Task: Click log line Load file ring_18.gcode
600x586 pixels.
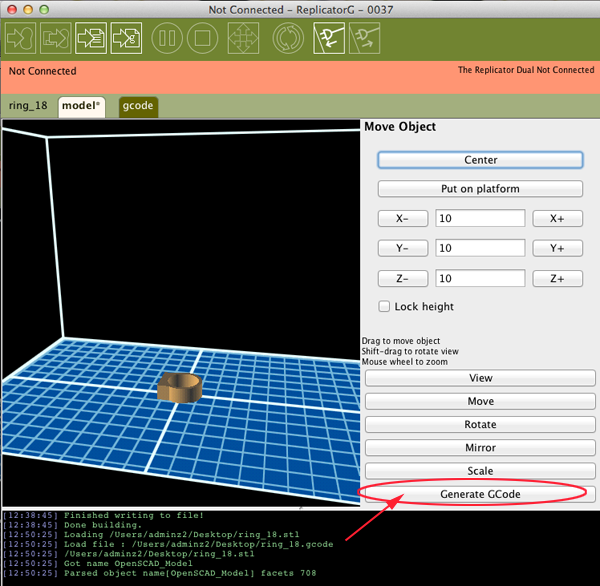Action: (x=199, y=544)
